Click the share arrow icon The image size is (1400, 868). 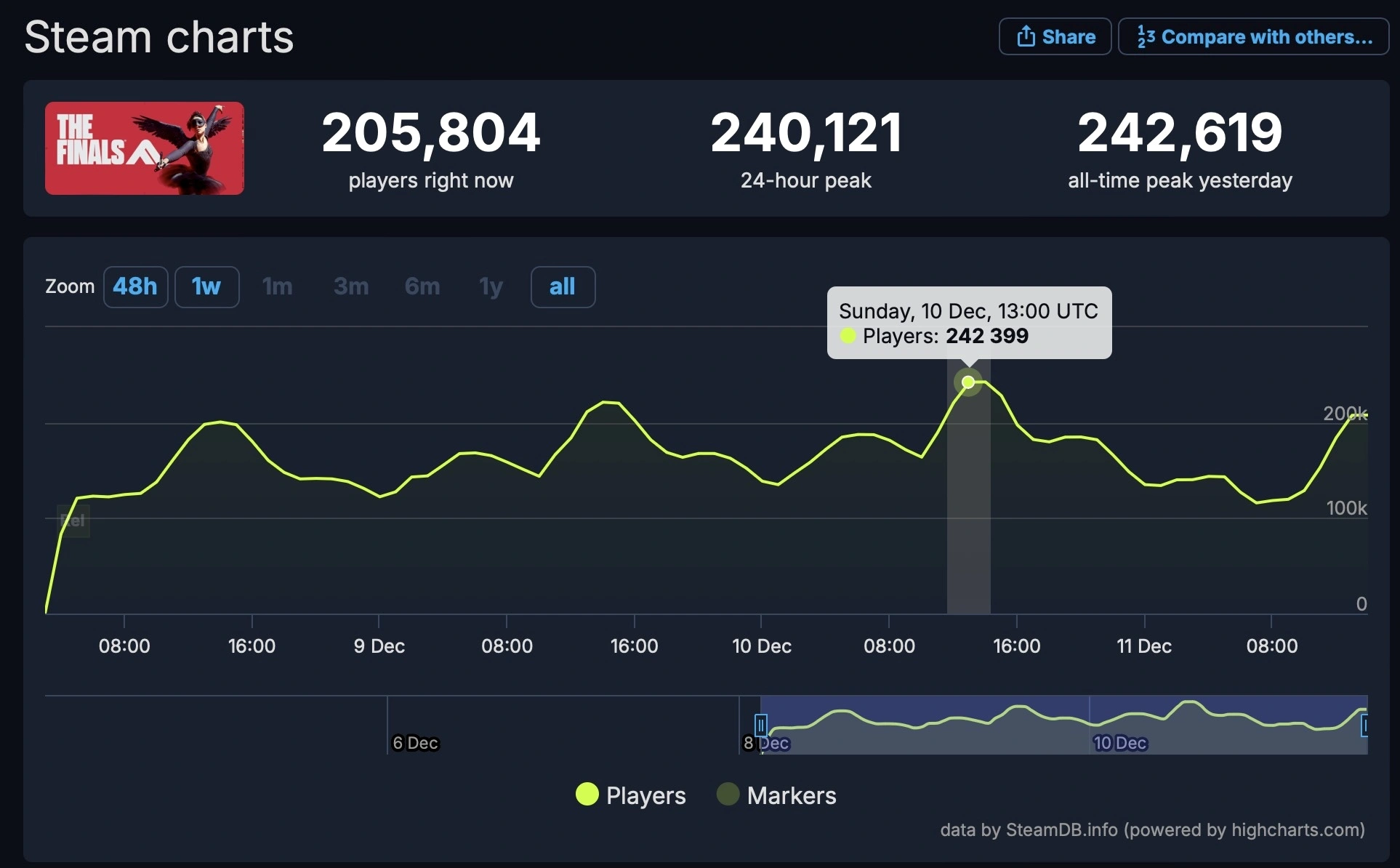tap(1026, 36)
